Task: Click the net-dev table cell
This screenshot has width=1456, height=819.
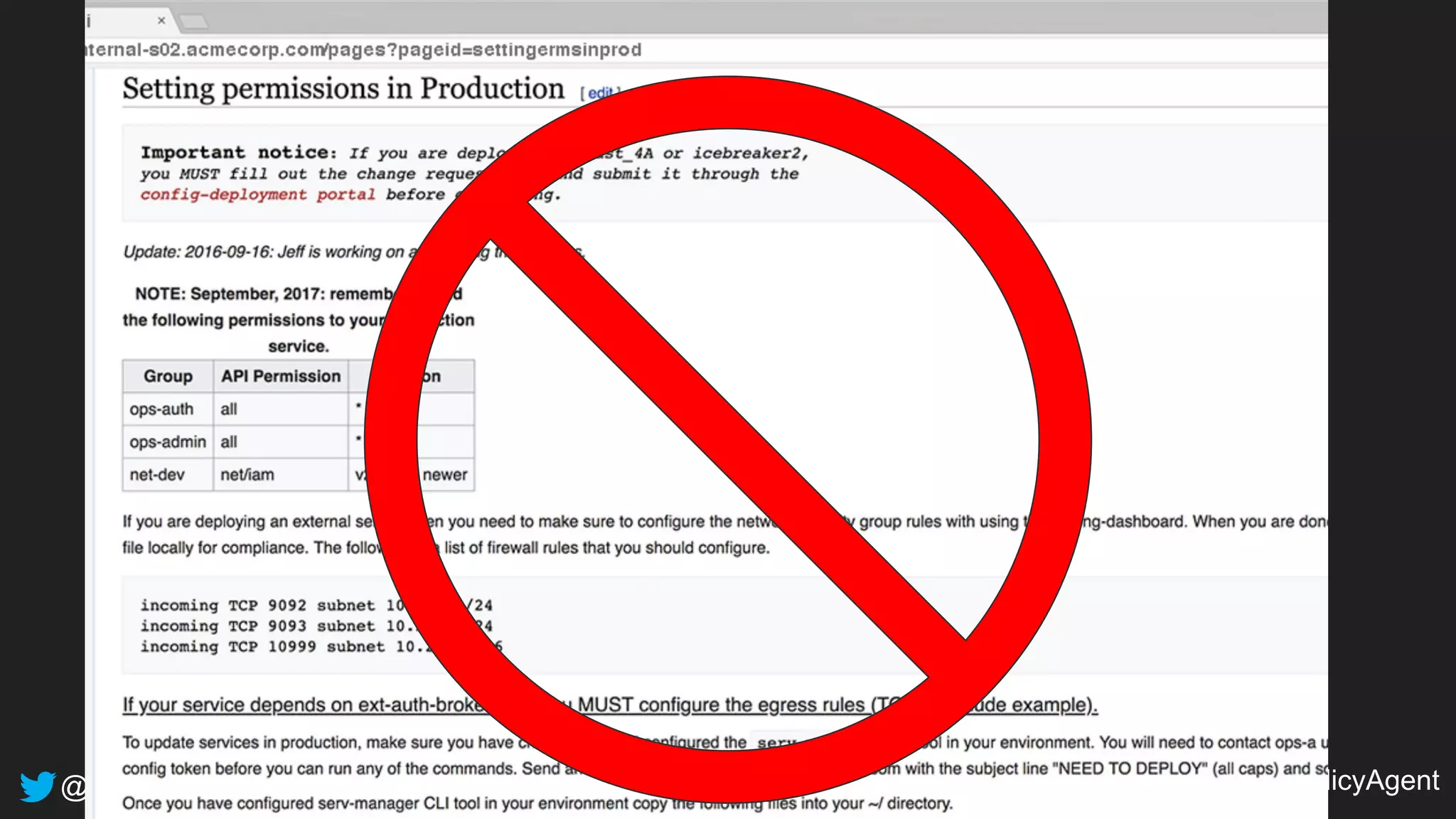Action: (x=157, y=475)
